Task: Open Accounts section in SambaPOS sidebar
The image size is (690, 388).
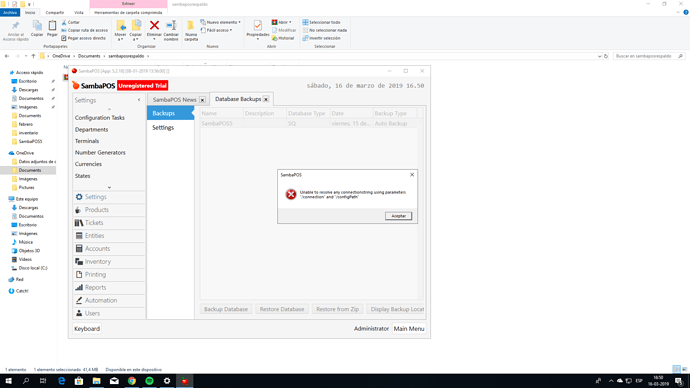Action: (x=109, y=249)
